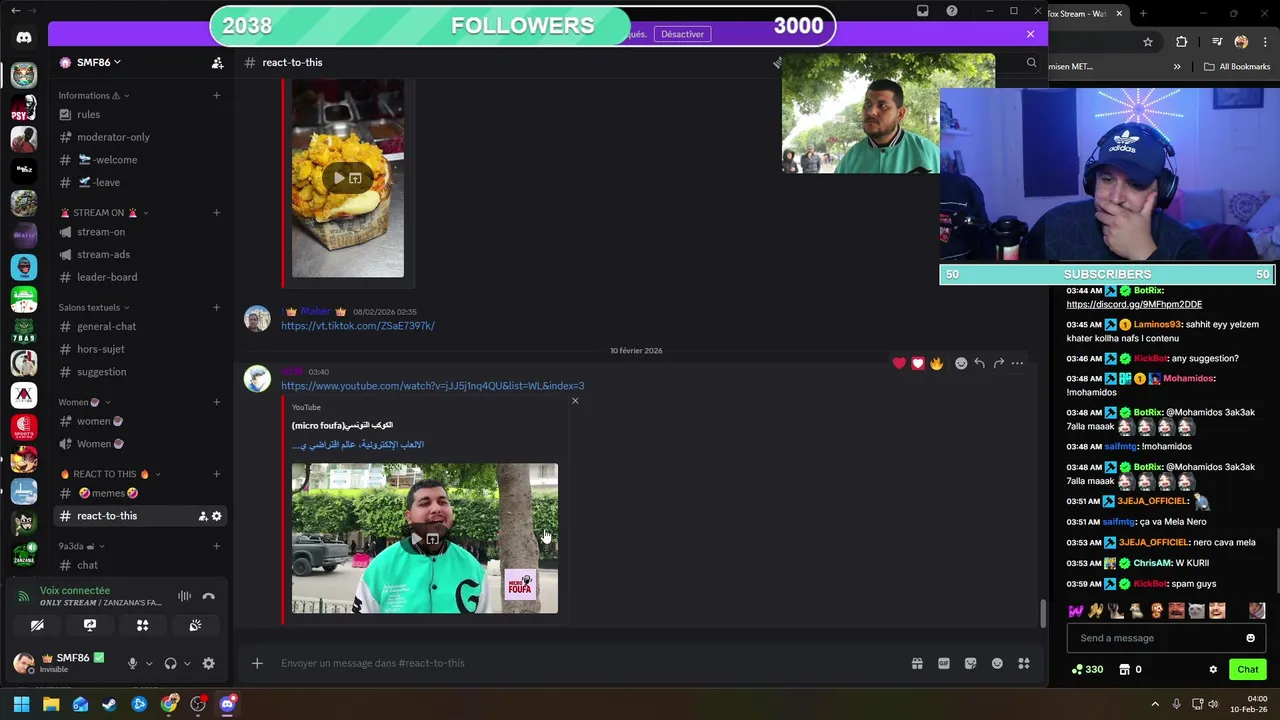
Task: Add channel to STREAM ON category
Action: (216, 213)
